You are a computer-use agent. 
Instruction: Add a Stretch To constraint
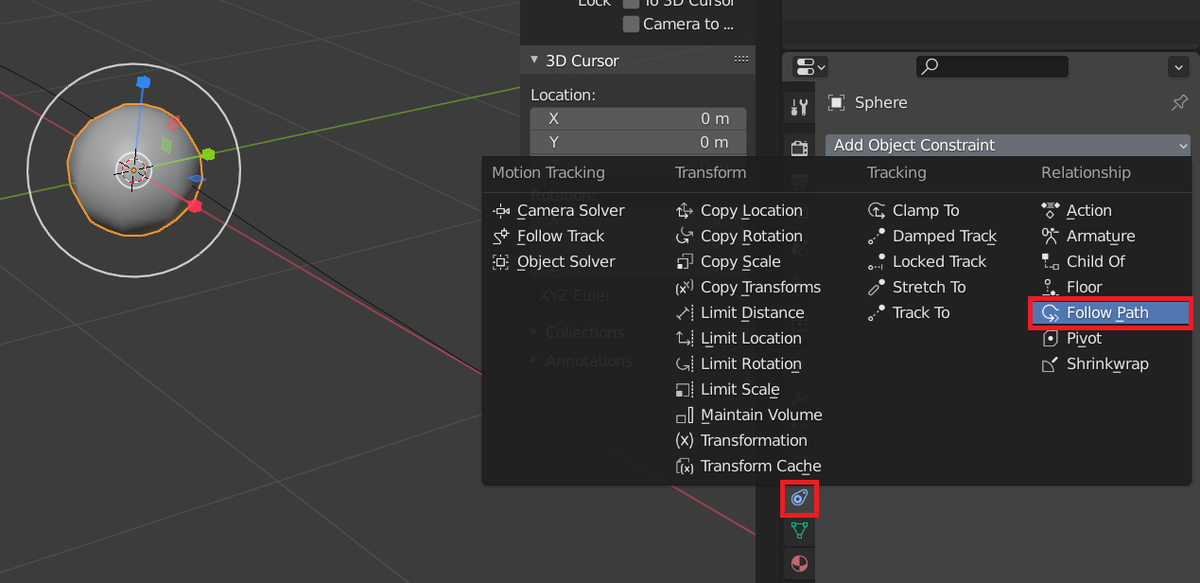pyautogui.click(x=917, y=287)
